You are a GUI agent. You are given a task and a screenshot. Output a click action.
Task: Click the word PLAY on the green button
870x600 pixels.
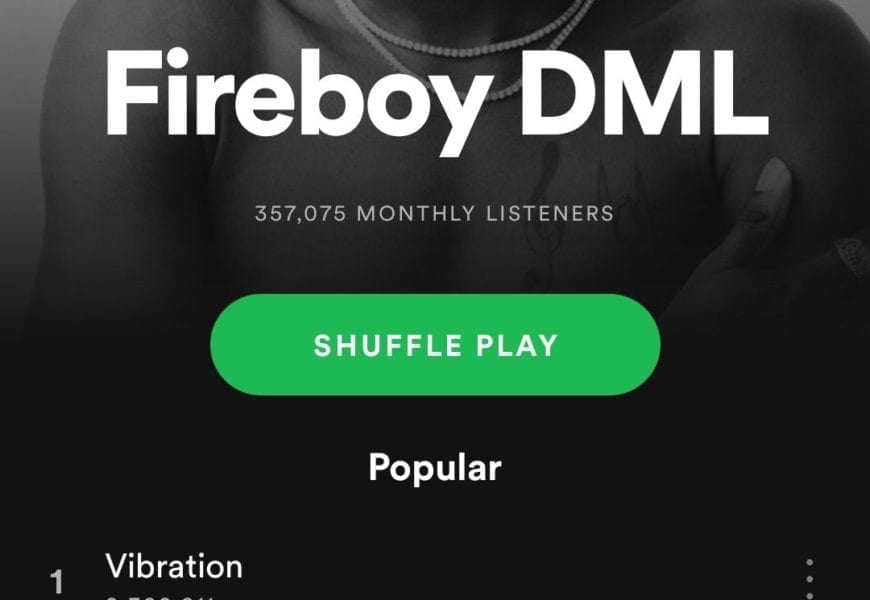pyautogui.click(x=517, y=345)
